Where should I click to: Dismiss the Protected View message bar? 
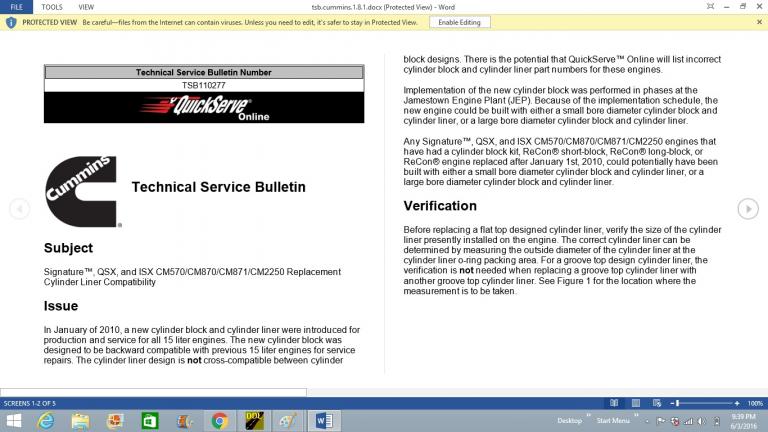click(759, 22)
